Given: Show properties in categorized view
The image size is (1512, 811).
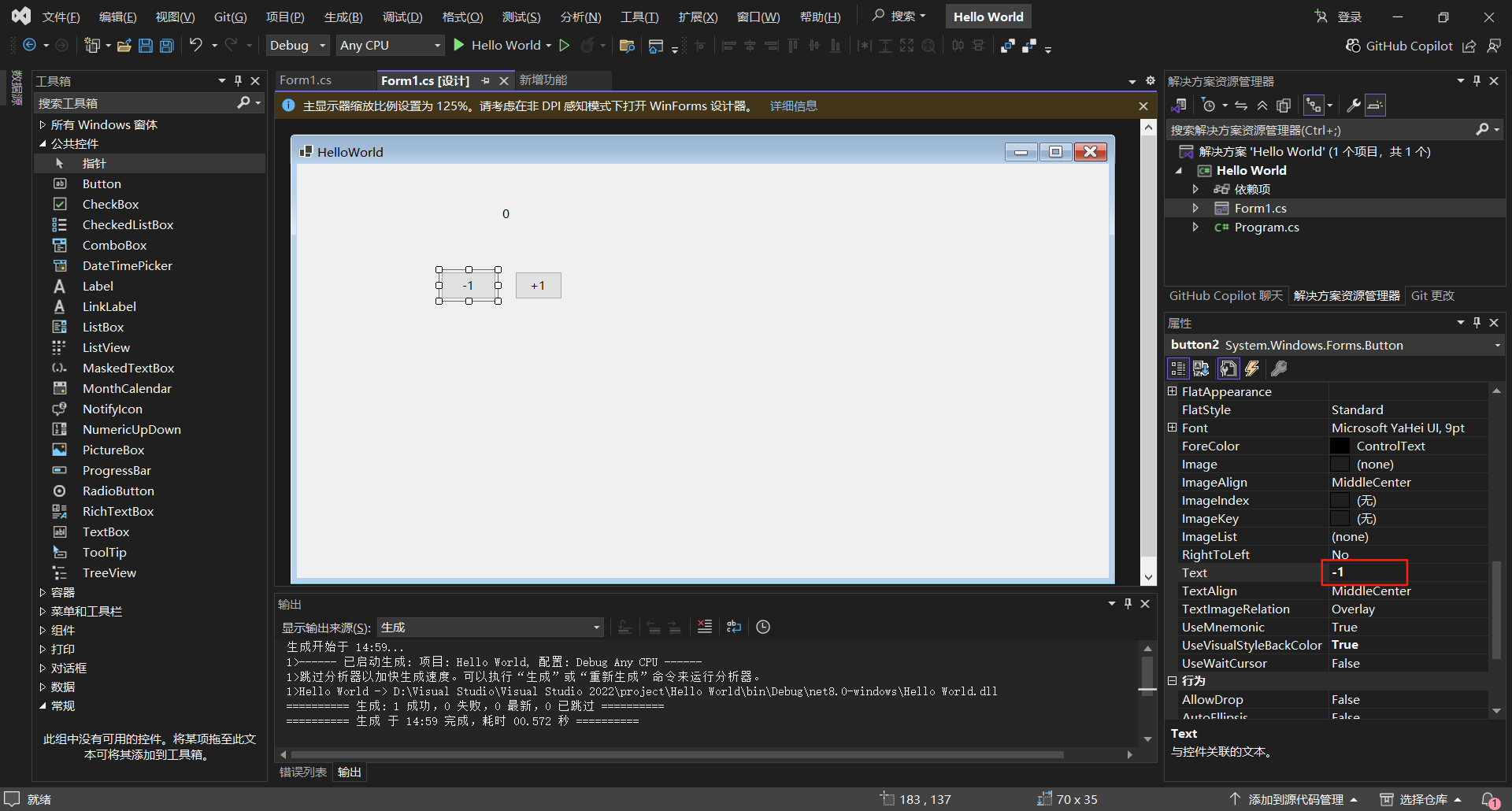Looking at the screenshot, I should coord(1178,368).
